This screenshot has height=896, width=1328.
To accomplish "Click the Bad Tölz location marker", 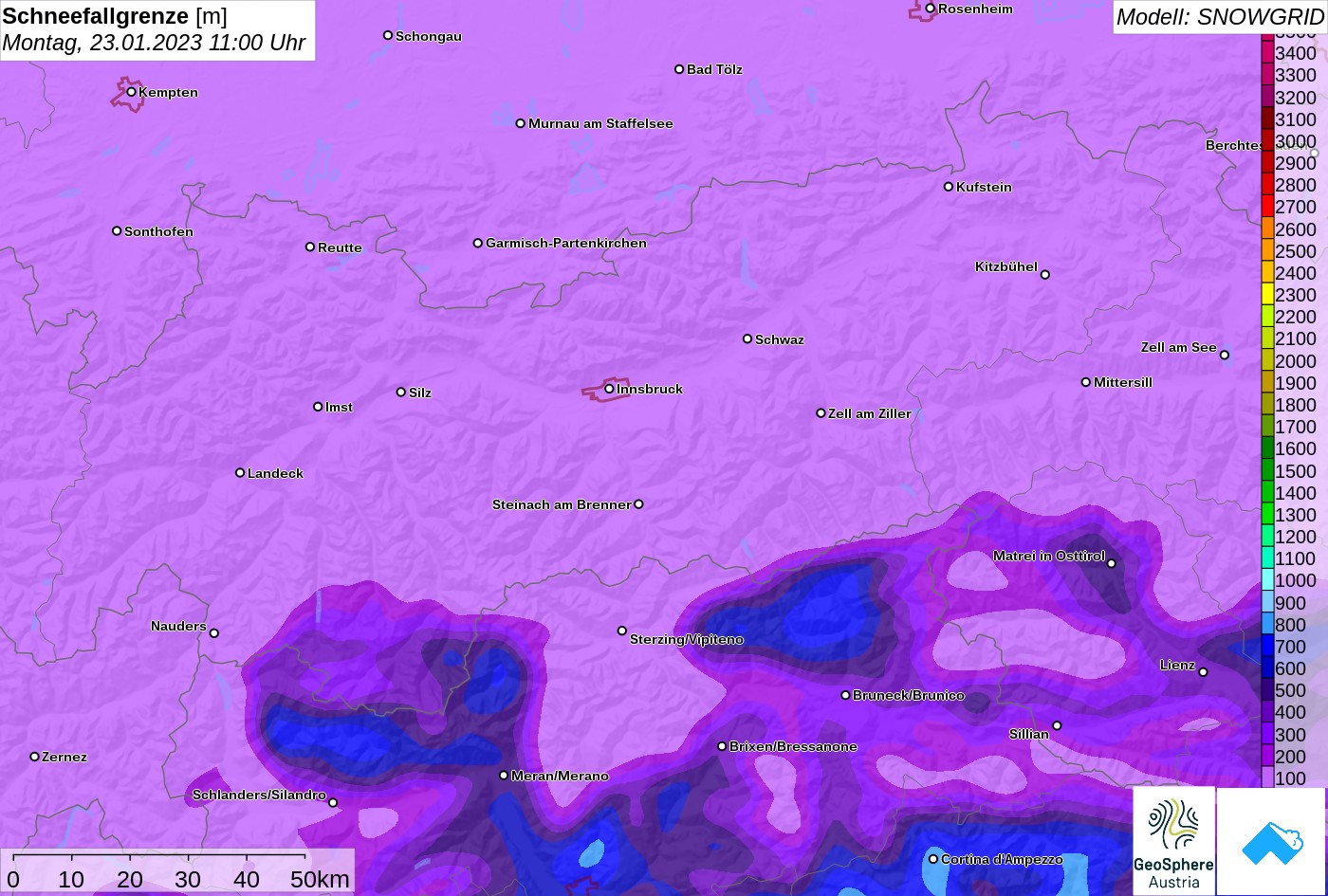I will 679,69.
